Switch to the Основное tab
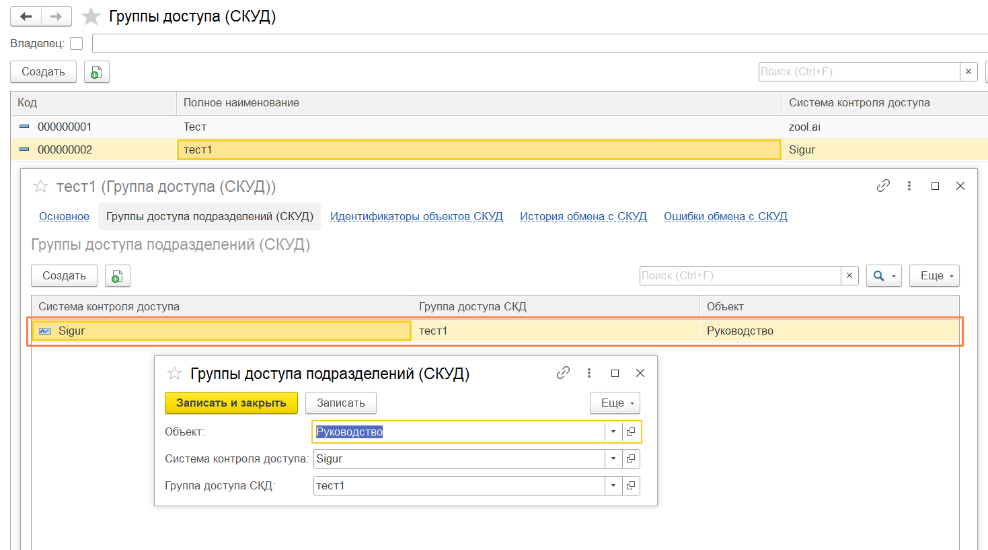Screen dimensions: 988x550 (x=64, y=216)
